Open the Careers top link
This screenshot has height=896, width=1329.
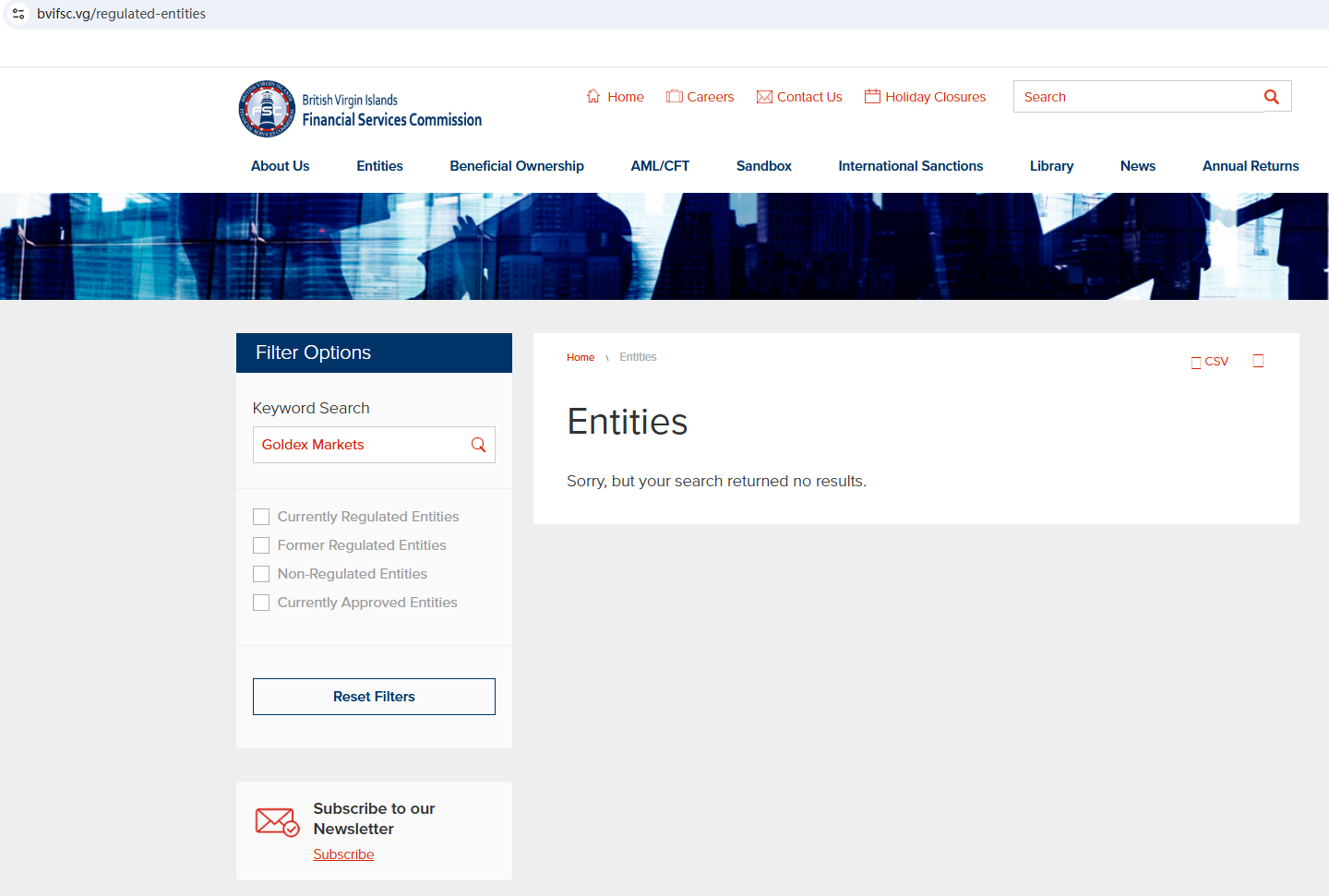coord(711,97)
